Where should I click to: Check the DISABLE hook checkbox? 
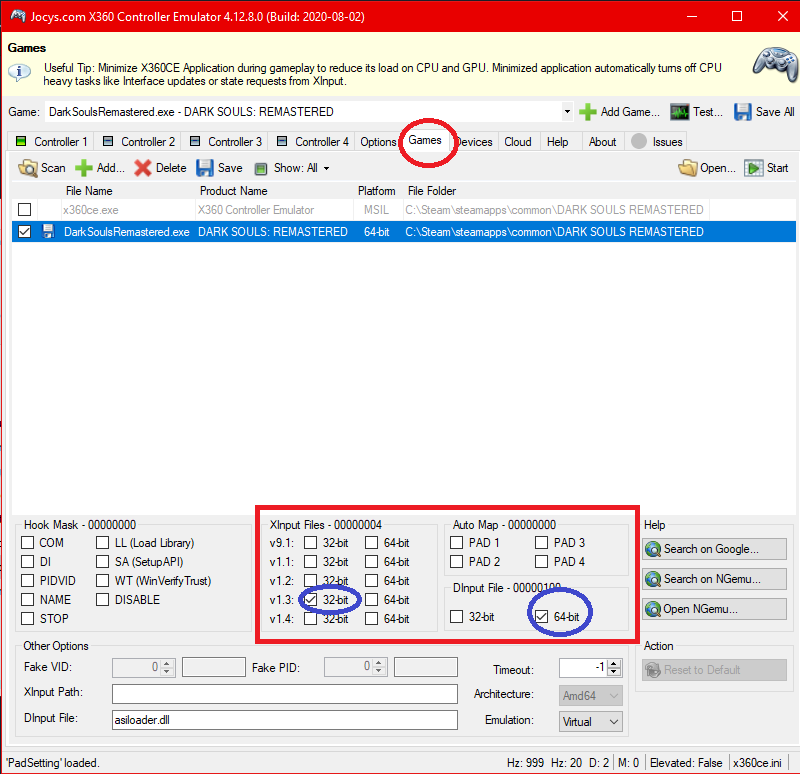(103, 600)
